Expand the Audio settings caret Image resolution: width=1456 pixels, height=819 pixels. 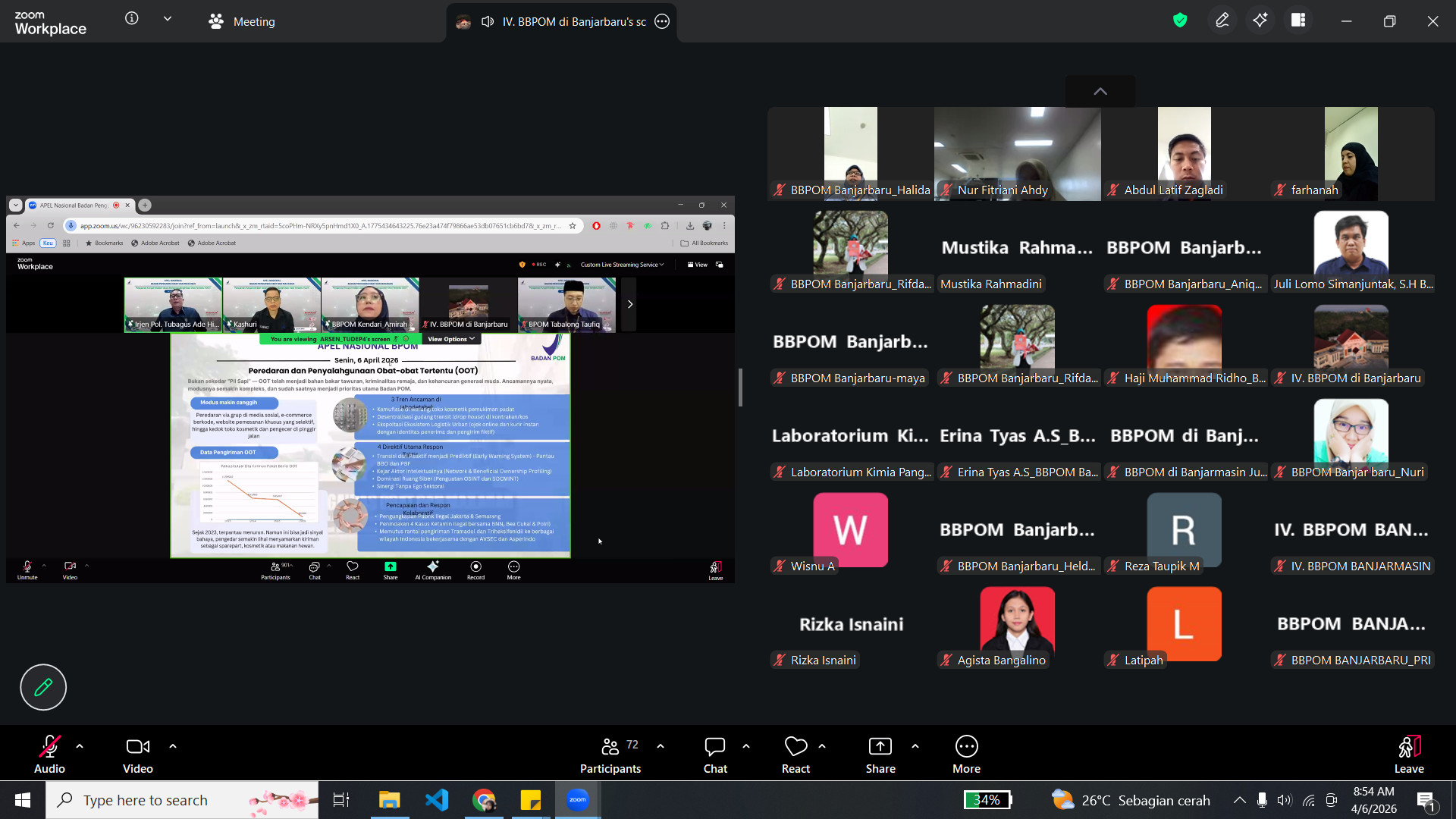point(80,747)
